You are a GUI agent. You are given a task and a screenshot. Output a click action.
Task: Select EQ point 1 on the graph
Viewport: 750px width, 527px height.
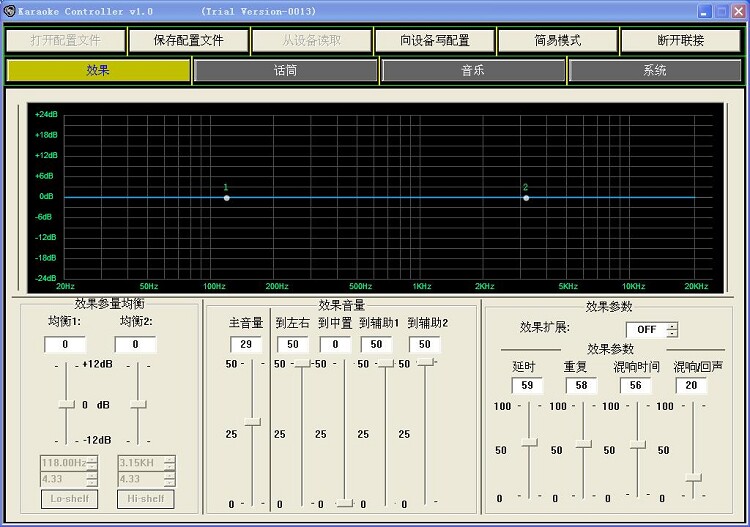click(227, 198)
